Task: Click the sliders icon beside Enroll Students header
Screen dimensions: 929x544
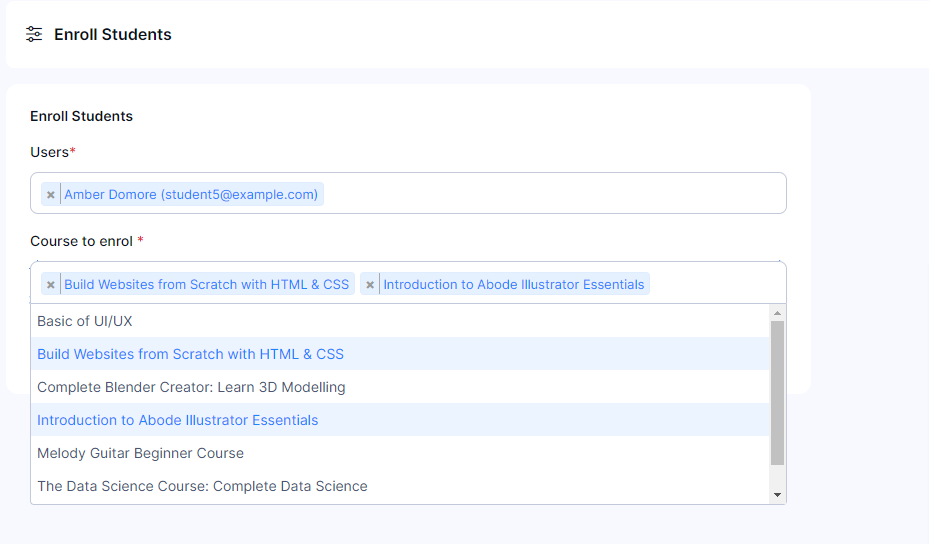Action: (34, 34)
